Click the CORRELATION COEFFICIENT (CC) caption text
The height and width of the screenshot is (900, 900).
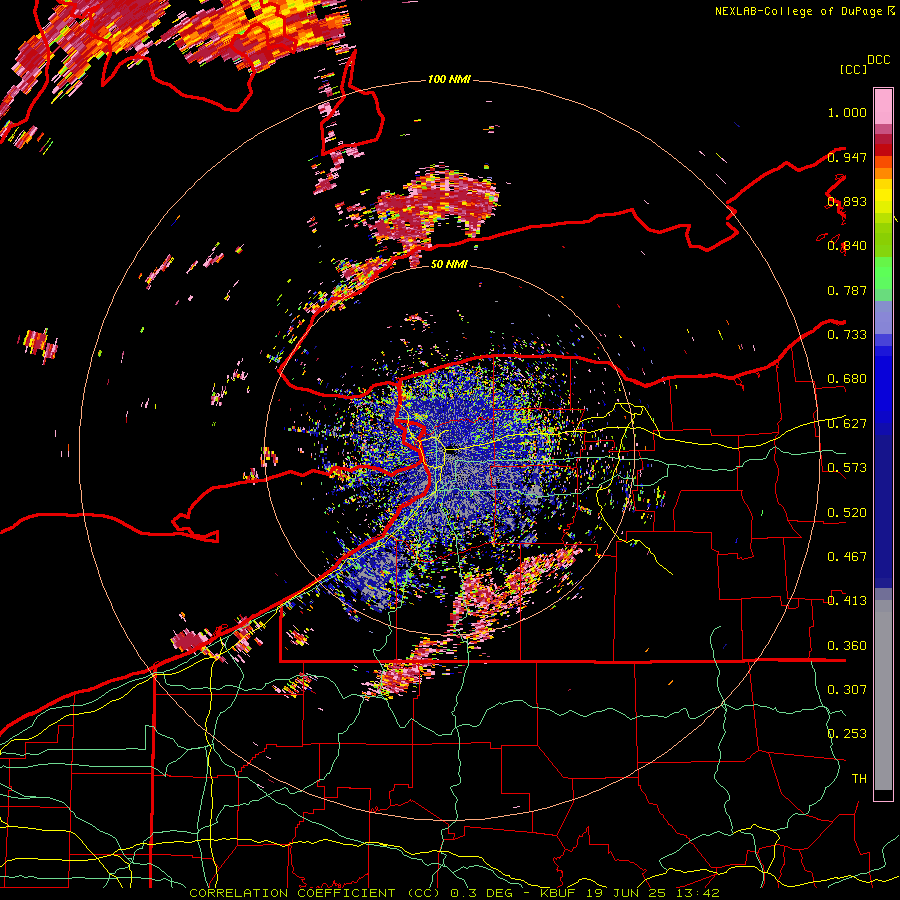click(314, 893)
